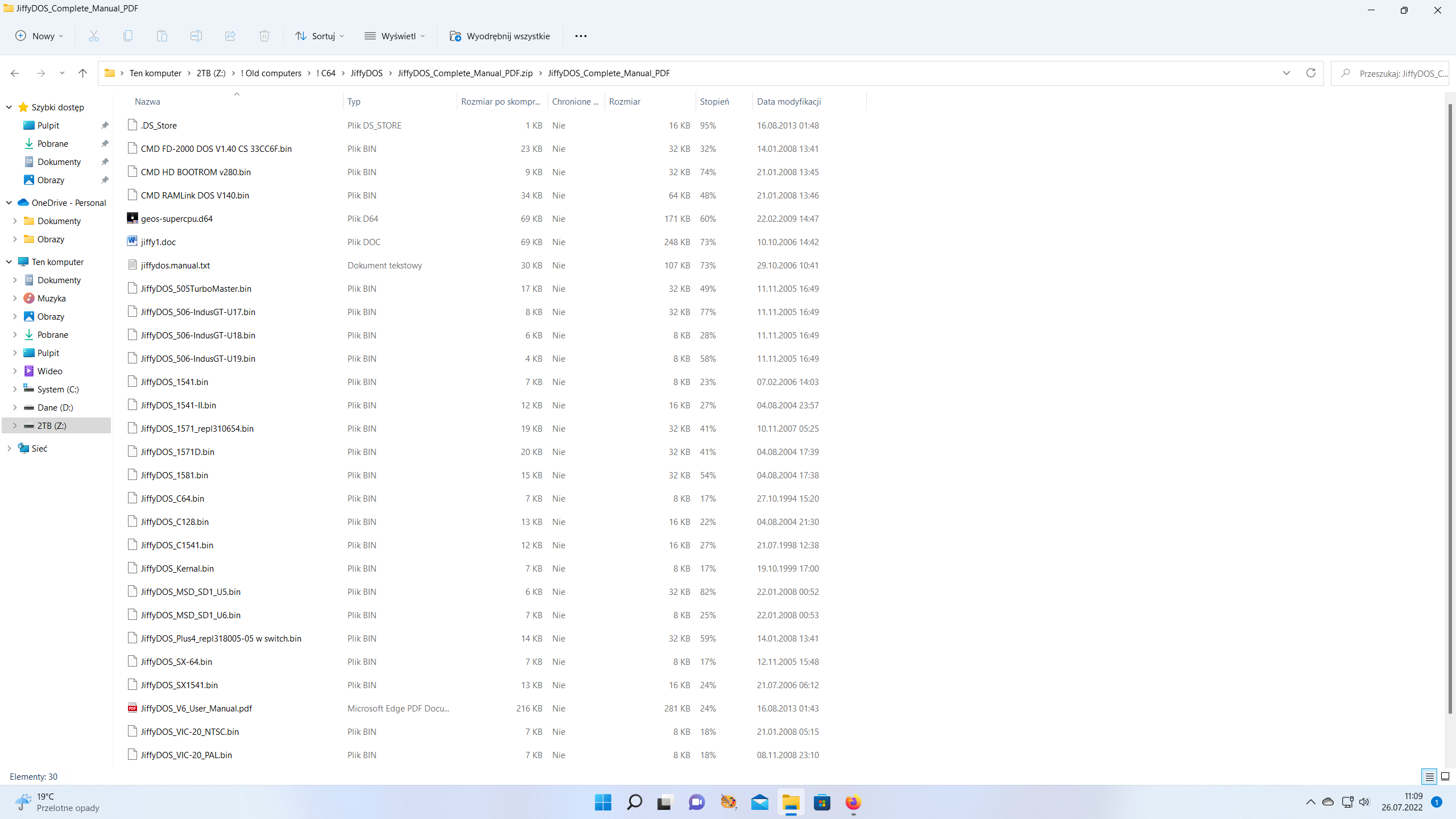Click the Przeszukaj search field
This screenshot has height=819, width=1456.
pos(1390,73)
